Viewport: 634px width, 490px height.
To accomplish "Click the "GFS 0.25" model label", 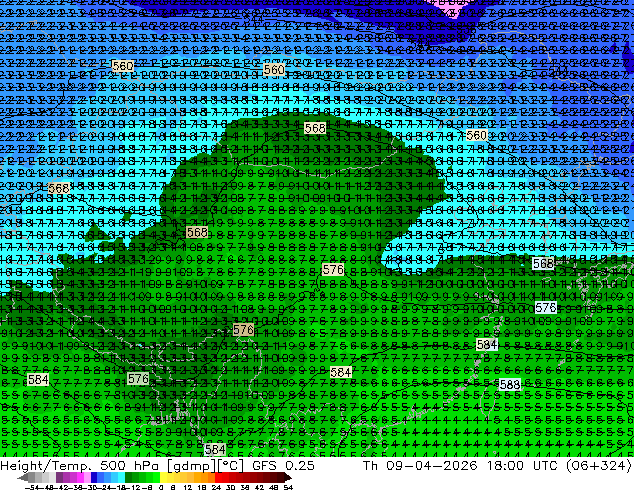I will [283, 466].
